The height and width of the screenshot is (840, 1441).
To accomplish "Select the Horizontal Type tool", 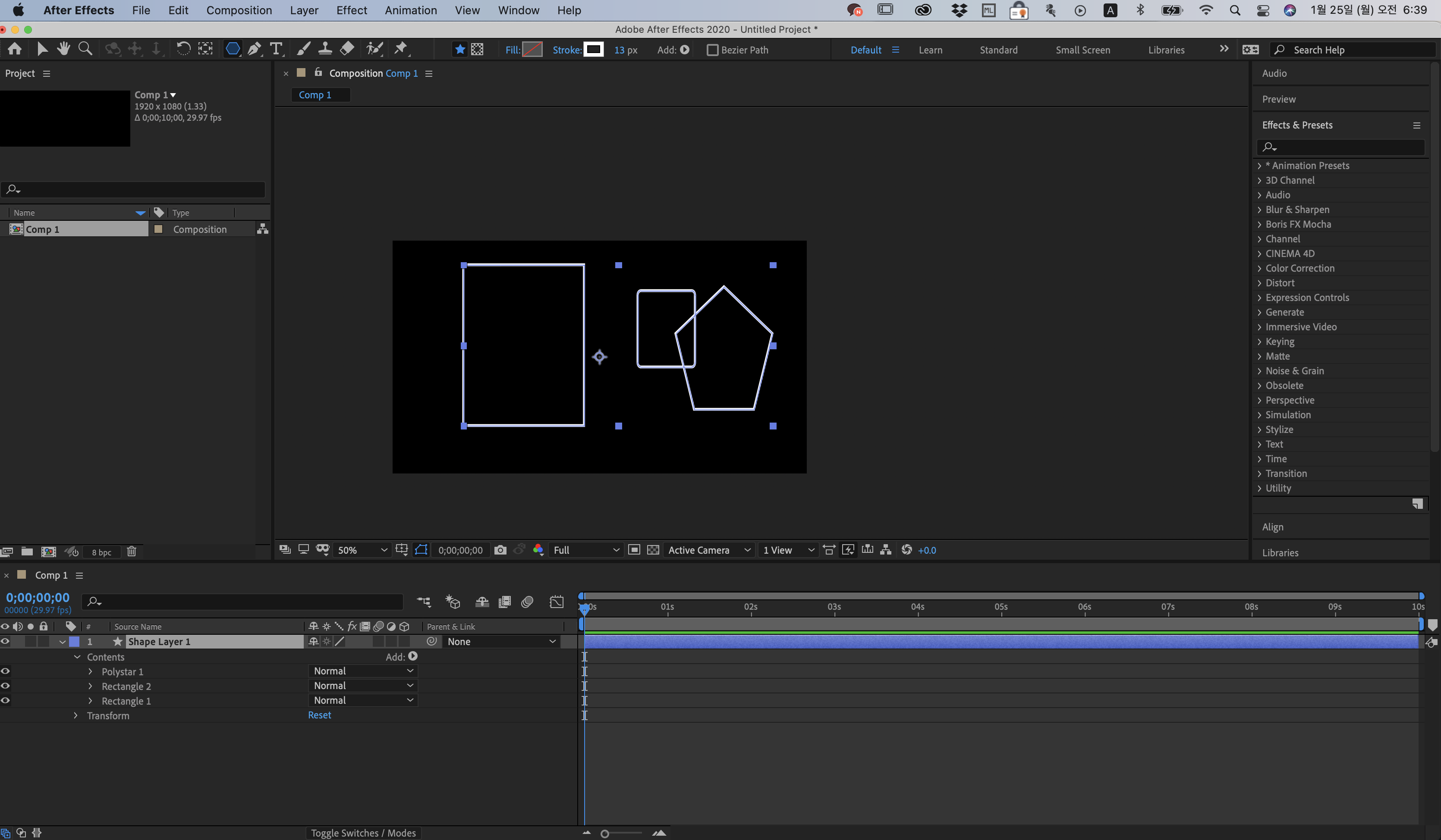I will point(276,49).
